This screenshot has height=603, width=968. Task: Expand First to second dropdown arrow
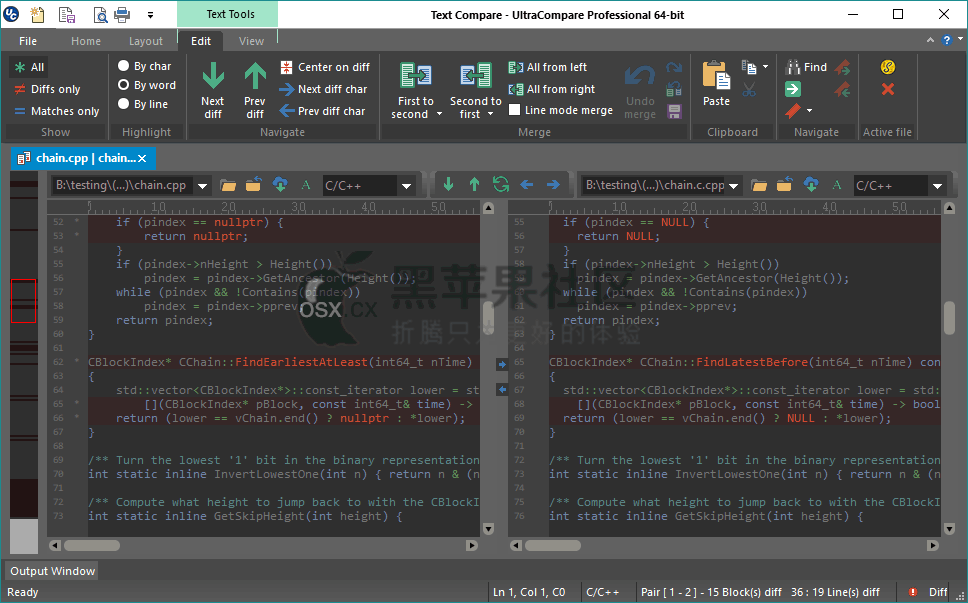point(440,114)
